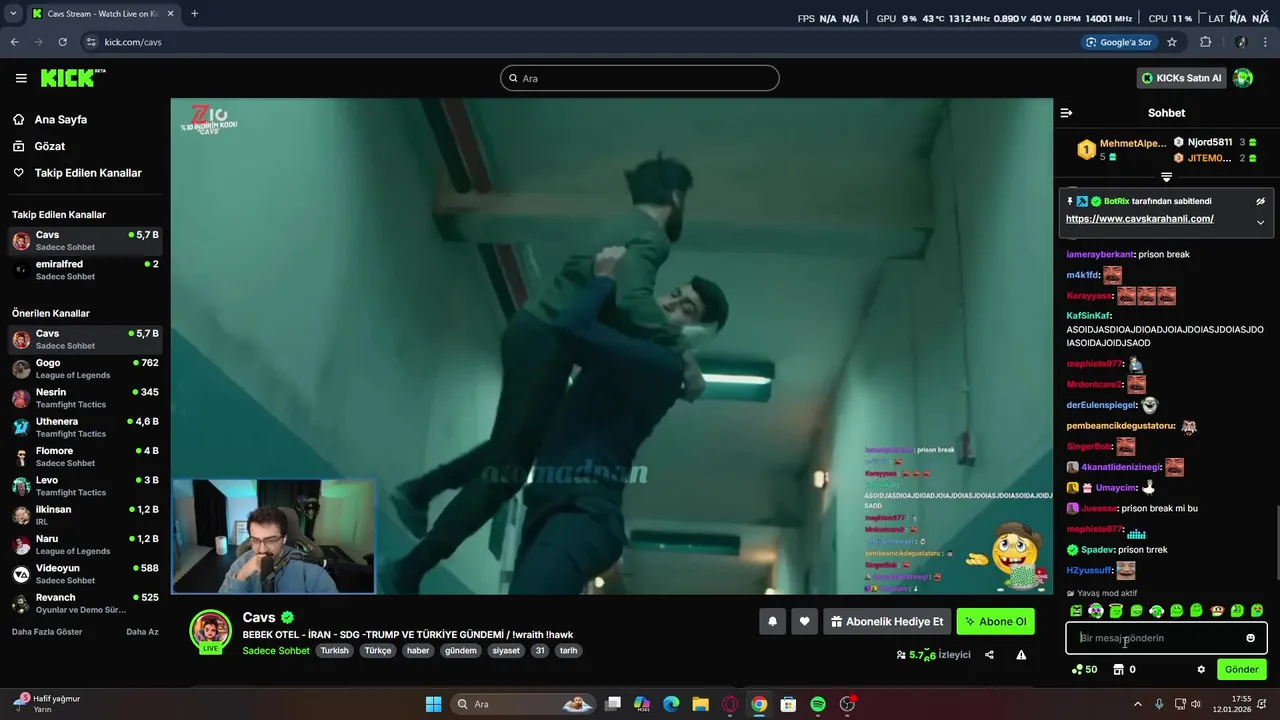Click the KICK logo
The width and height of the screenshot is (1280, 720).
[72, 78]
